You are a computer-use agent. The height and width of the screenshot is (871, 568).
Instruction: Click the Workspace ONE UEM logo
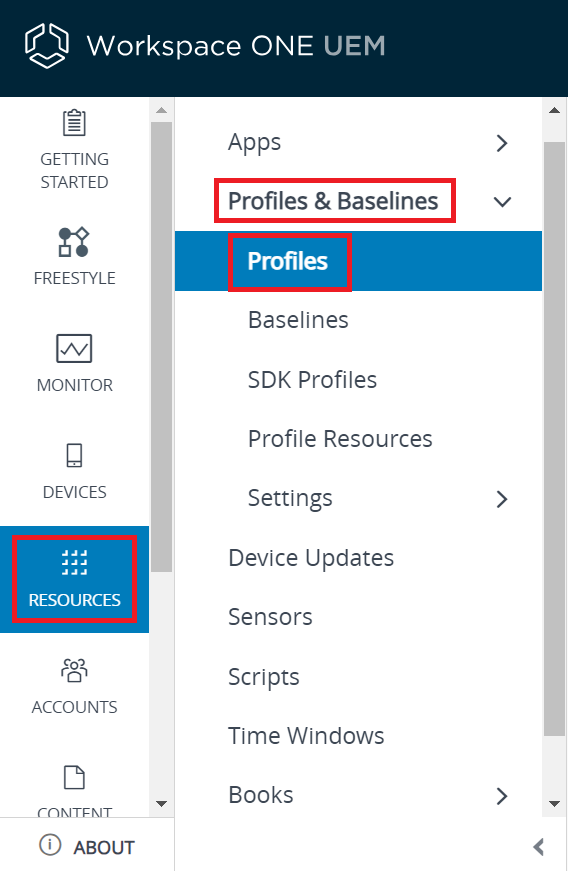click(x=47, y=46)
